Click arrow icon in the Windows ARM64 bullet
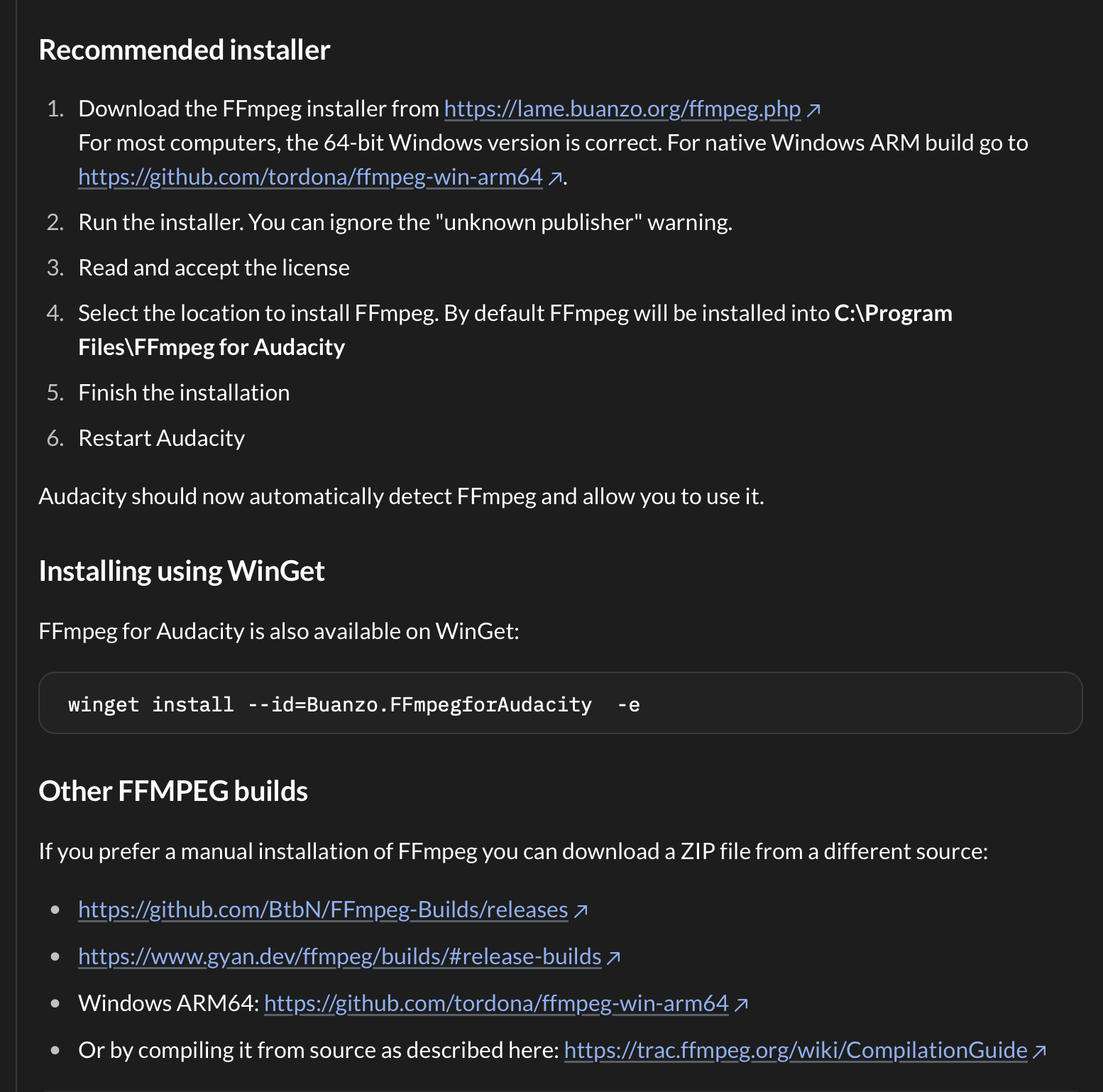 (742, 1005)
